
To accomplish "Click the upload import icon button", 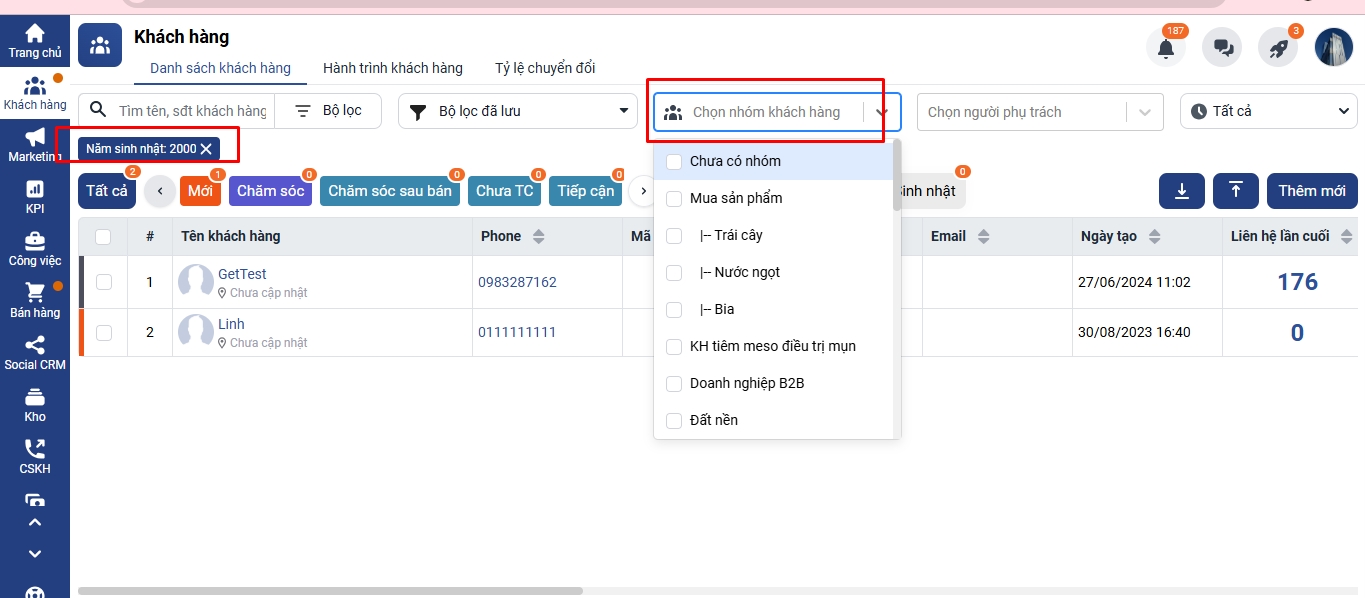I will coord(1235,191).
